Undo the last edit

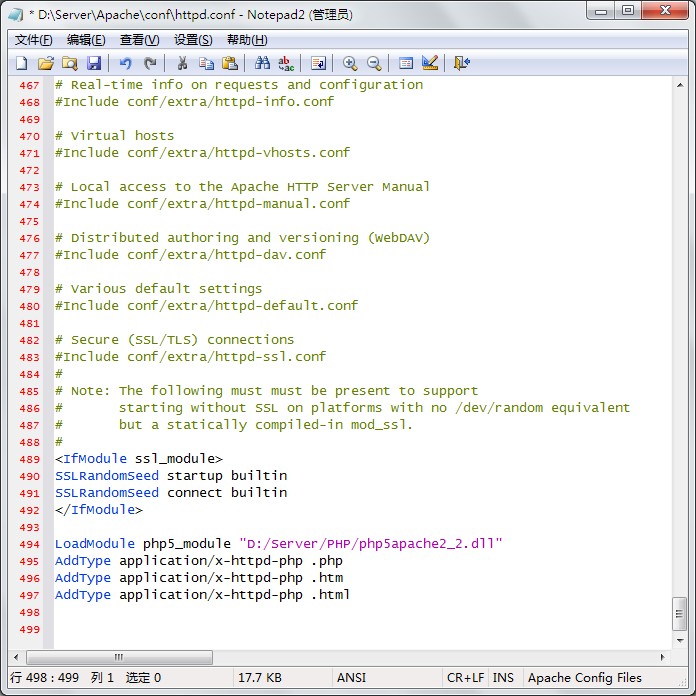[126, 63]
